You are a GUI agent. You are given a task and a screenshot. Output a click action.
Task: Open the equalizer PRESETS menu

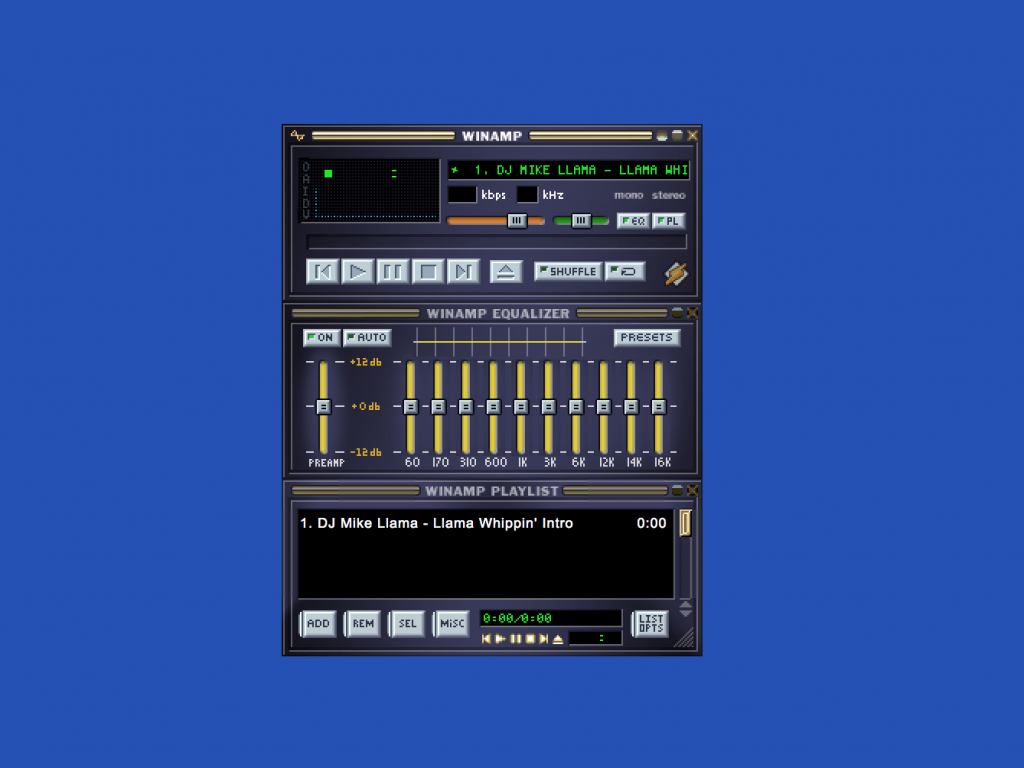pyautogui.click(x=647, y=338)
